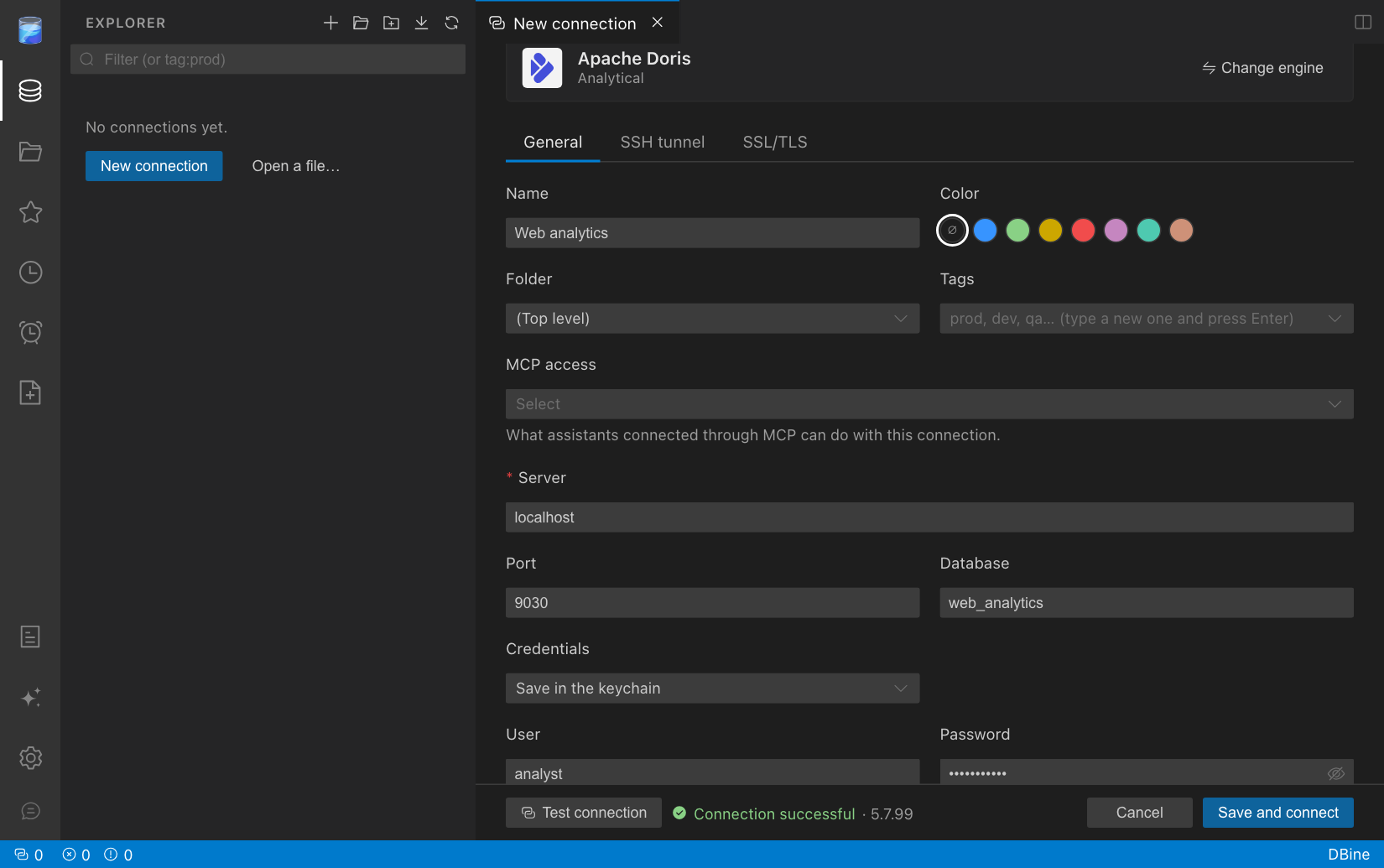Viewport: 1384px width, 868px height.
Task: Open the Connections explorer sidebar icon
Action: coord(30,91)
